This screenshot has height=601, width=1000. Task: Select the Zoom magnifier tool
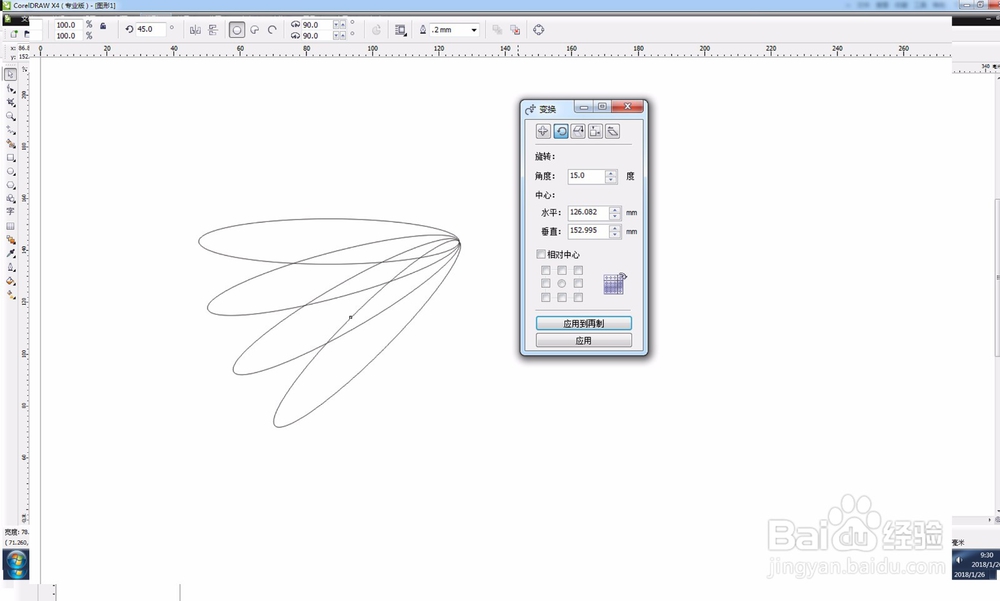[10, 116]
